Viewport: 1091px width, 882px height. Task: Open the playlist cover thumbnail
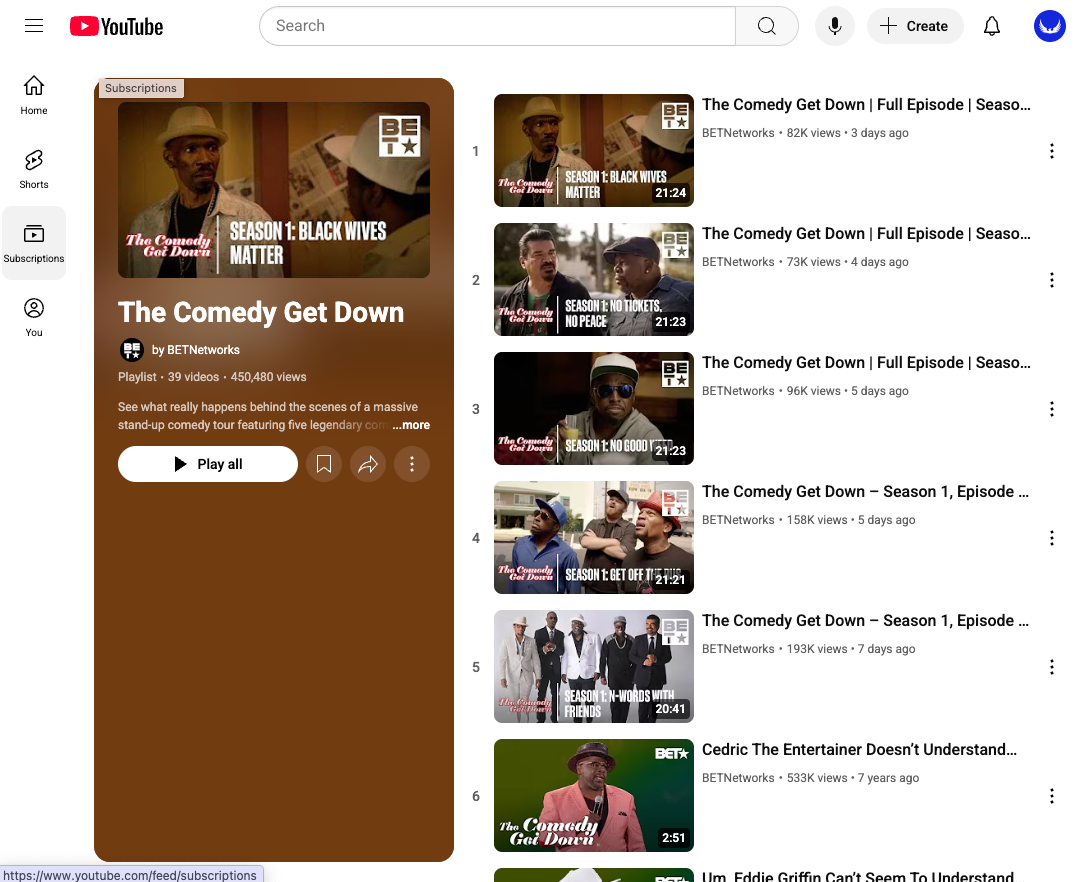point(273,190)
